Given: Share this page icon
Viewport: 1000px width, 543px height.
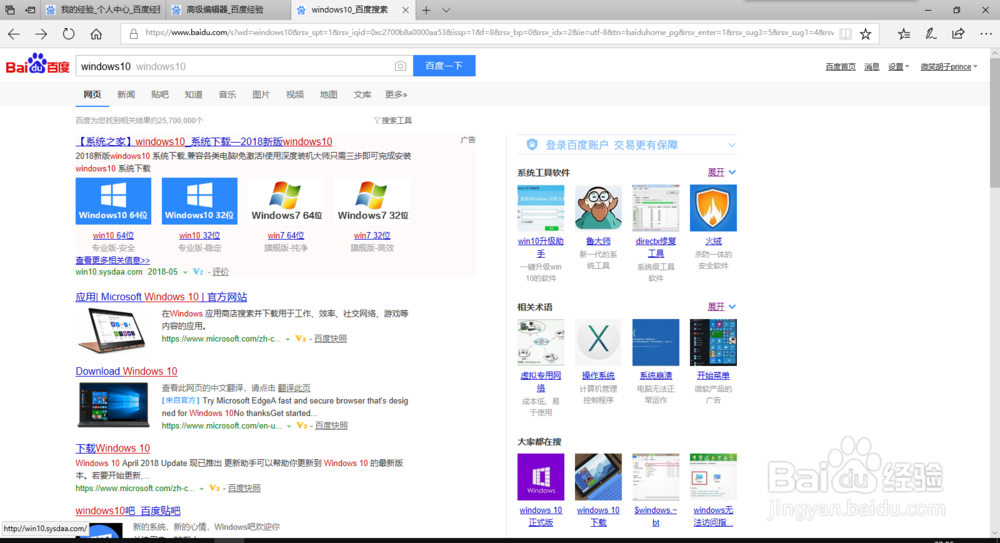Looking at the screenshot, I should 958,34.
